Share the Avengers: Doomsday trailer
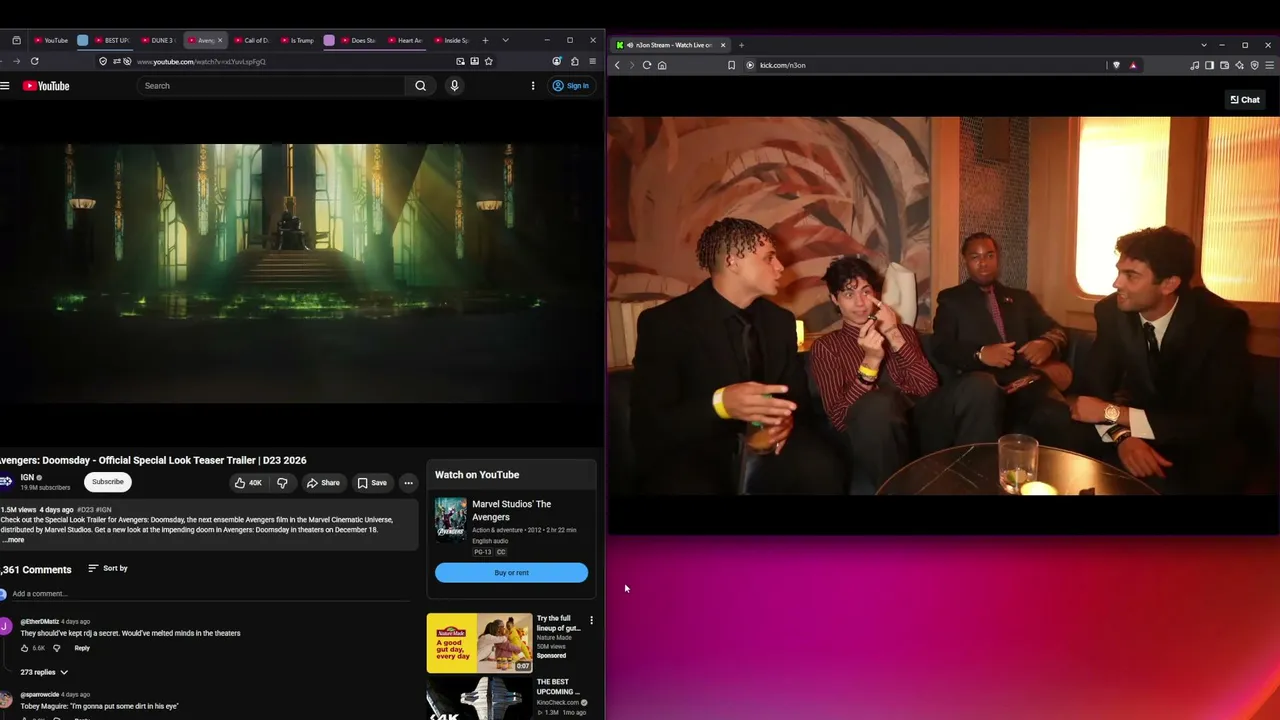This screenshot has width=1280, height=720. (323, 483)
